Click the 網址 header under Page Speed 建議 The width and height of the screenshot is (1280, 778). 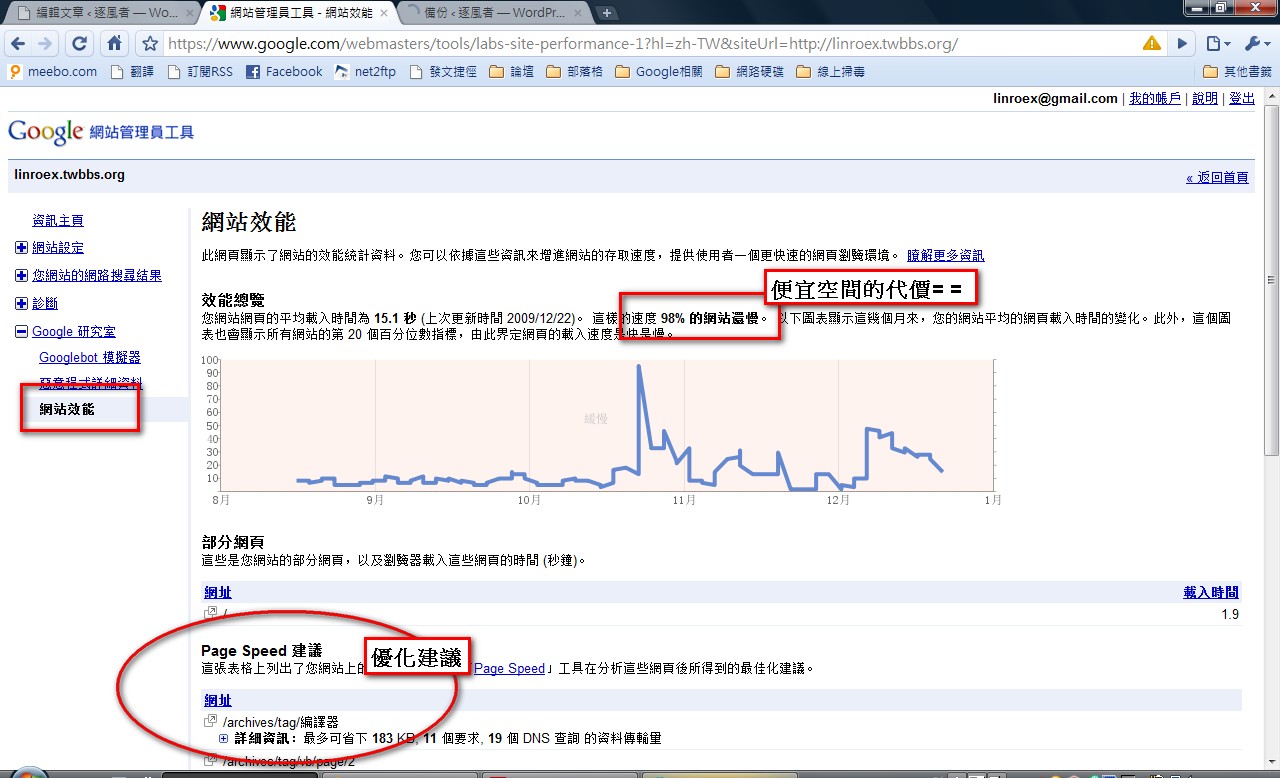218,700
